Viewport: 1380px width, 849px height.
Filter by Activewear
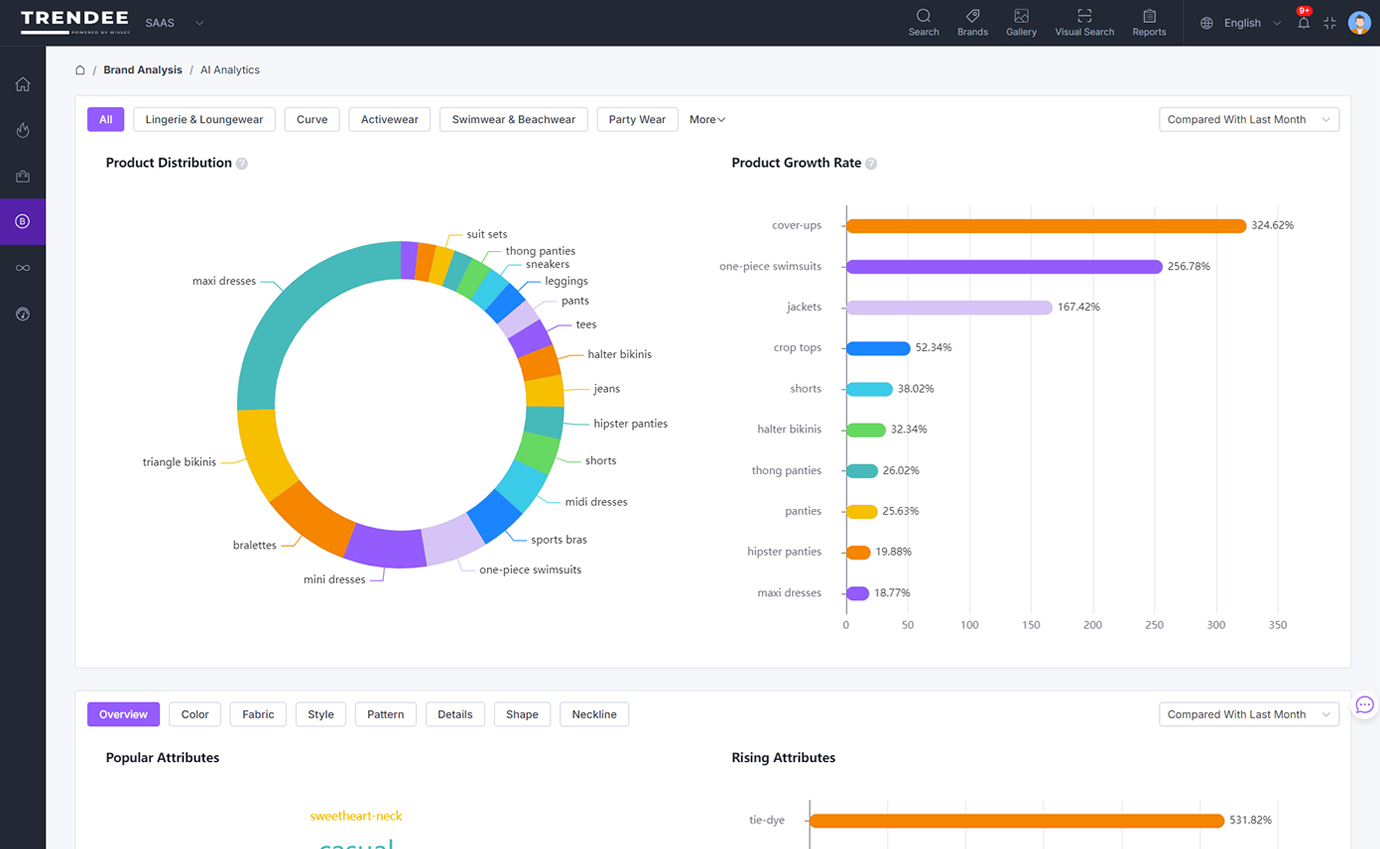[390, 120]
